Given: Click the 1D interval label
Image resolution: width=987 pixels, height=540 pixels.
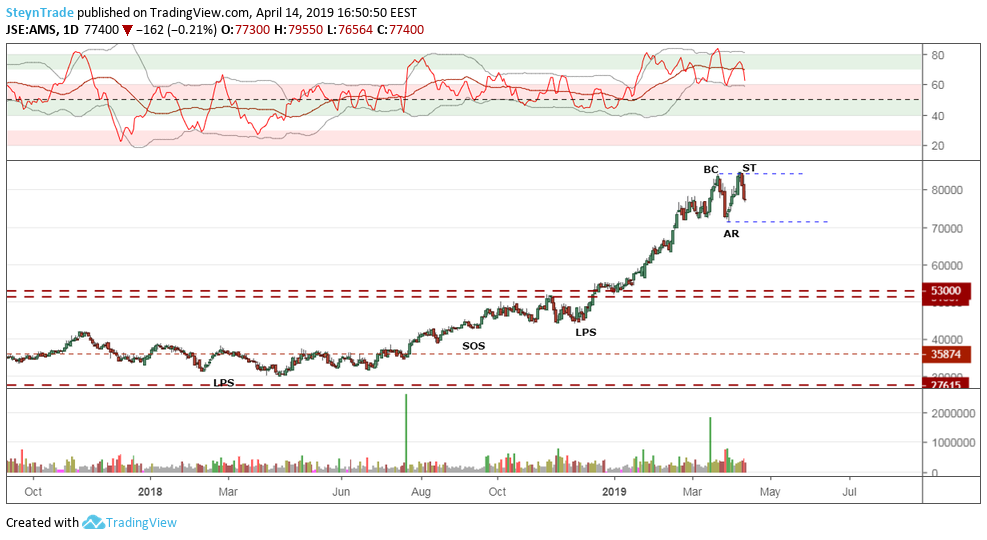Looking at the screenshot, I should tap(70, 30).
